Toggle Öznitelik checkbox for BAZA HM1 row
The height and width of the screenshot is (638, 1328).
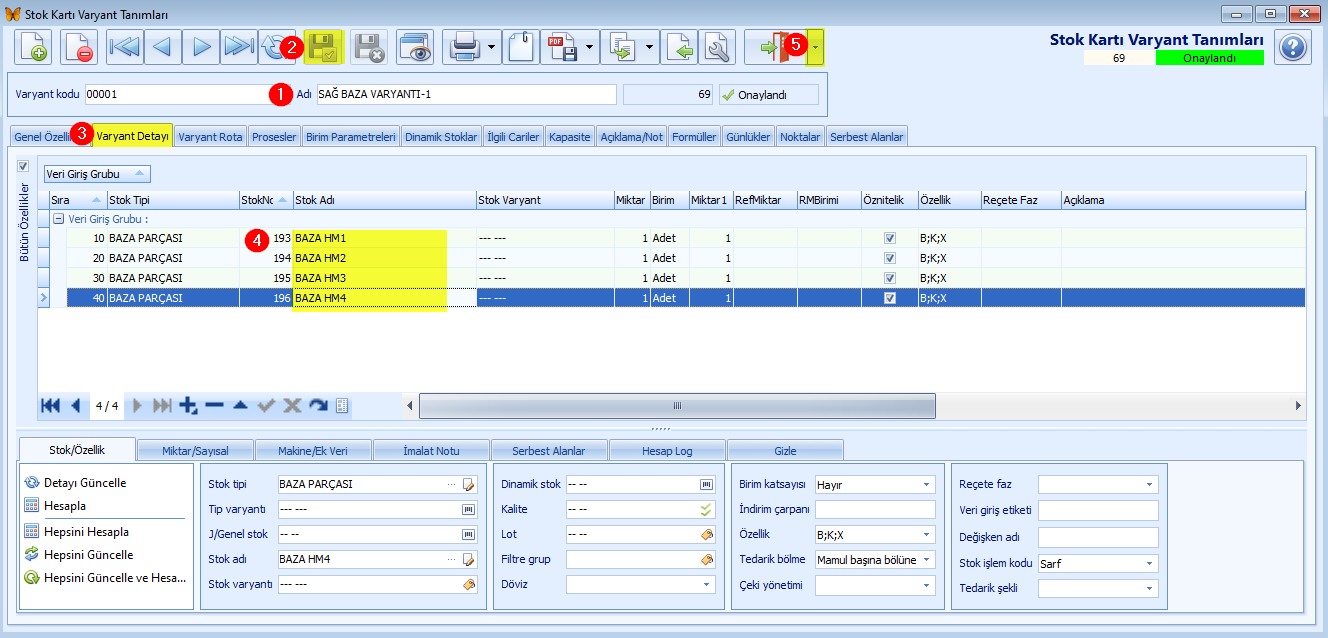[890, 238]
